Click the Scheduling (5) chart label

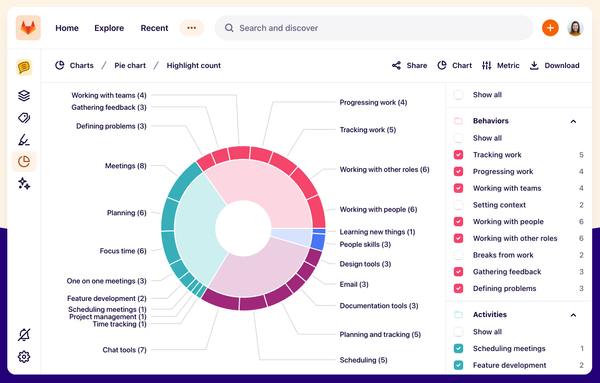(364, 360)
